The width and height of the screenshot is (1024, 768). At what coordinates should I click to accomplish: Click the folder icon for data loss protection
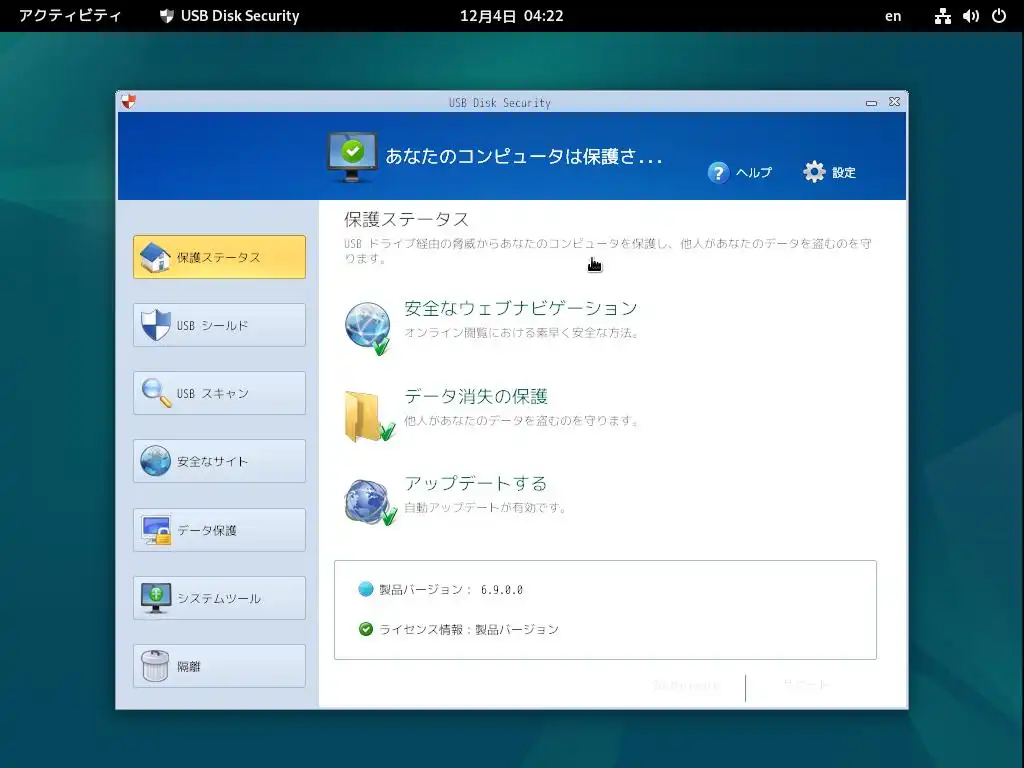(x=369, y=416)
